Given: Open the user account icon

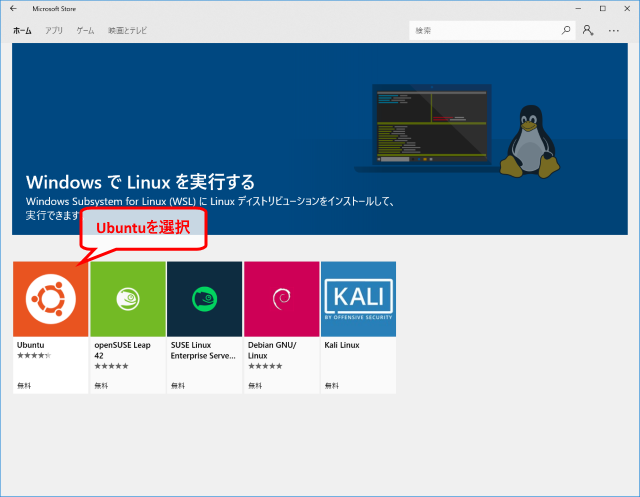Looking at the screenshot, I should click(x=588, y=30).
